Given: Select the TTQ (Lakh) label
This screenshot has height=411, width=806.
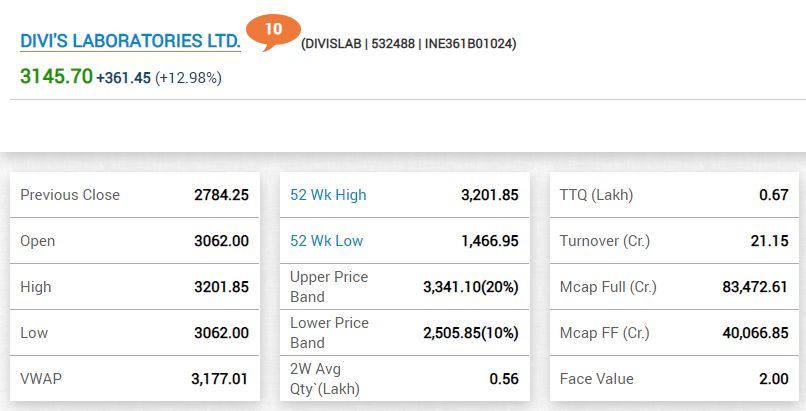Looking at the screenshot, I should [597, 195].
